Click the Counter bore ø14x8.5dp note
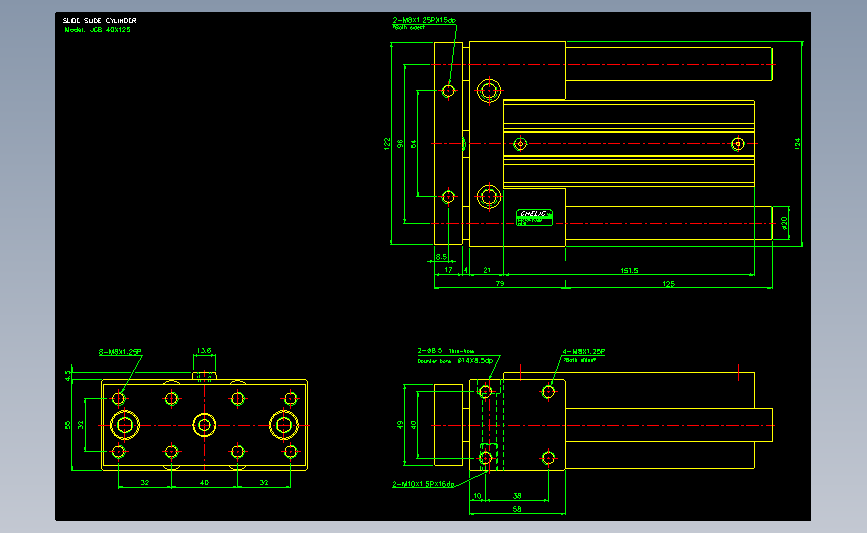Image resolution: width=867 pixels, height=533 pixels. 455,360
